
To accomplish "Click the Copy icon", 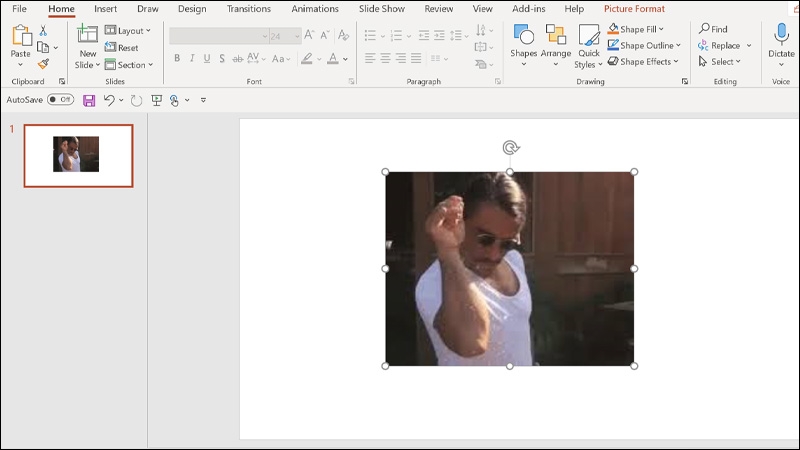I will 43,47.
